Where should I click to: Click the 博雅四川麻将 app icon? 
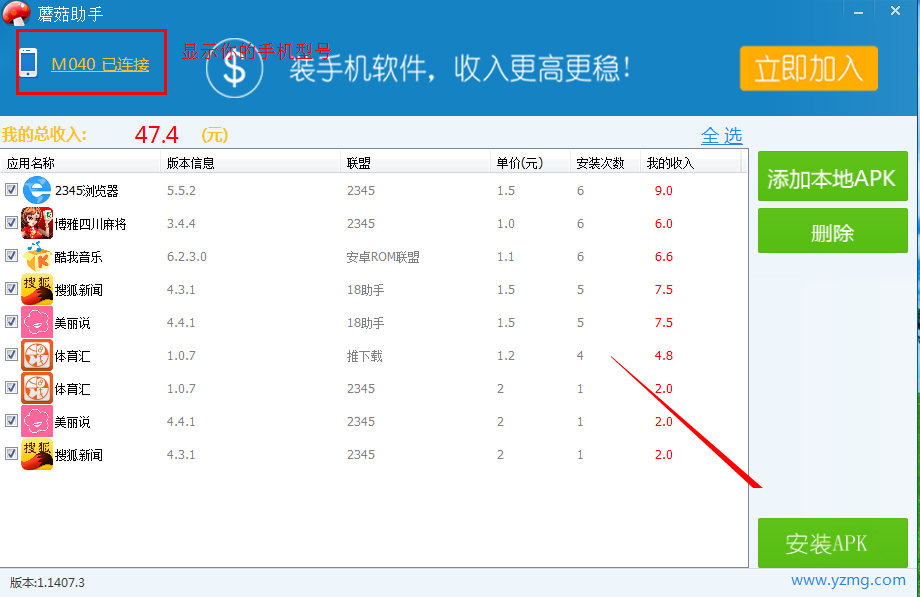[x=37, y=223]
